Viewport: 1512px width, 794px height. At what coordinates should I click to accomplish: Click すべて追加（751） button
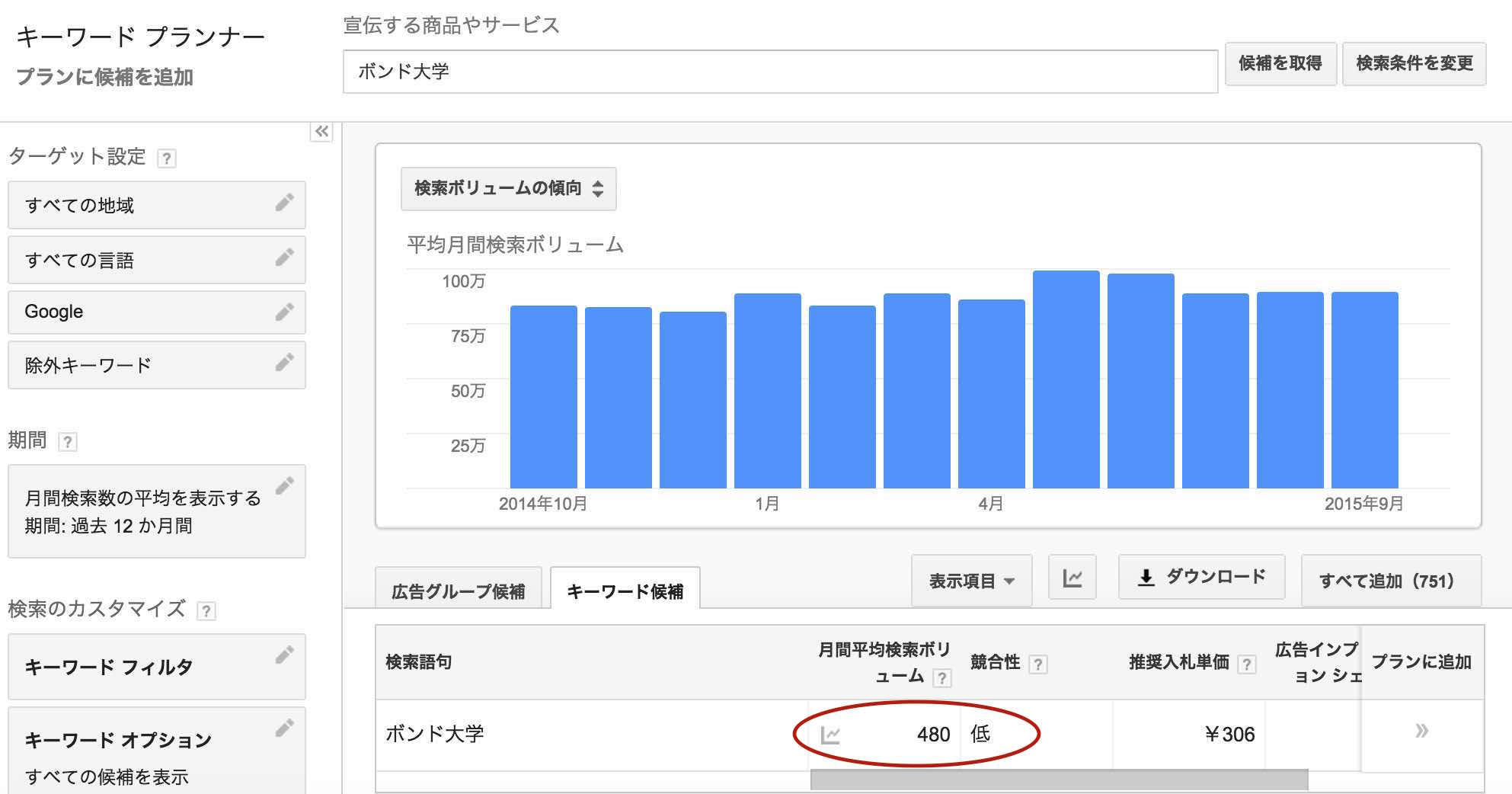[1391, 581]
